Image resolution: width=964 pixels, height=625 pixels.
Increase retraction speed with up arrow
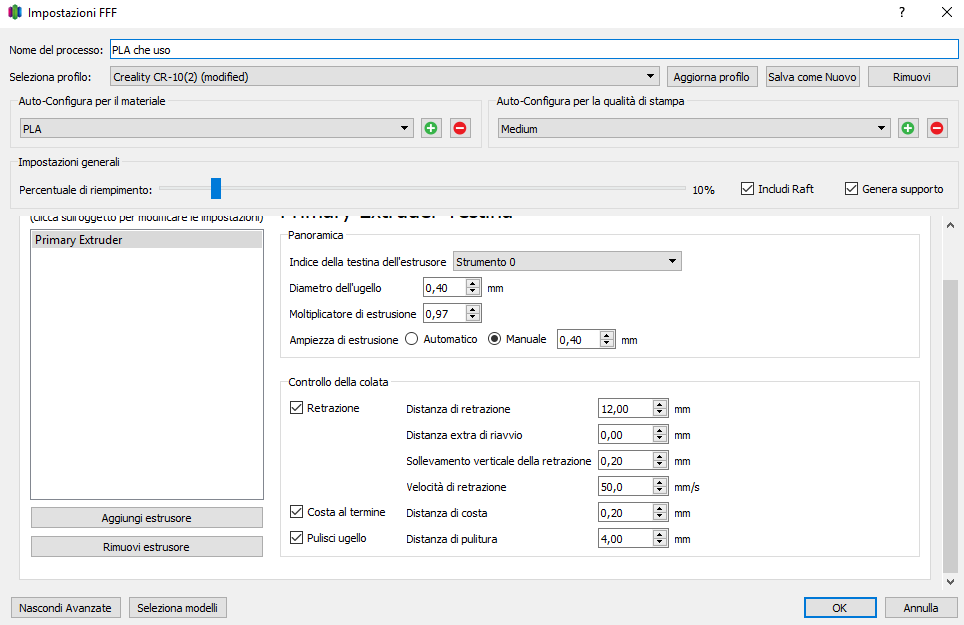coord(659,482)
